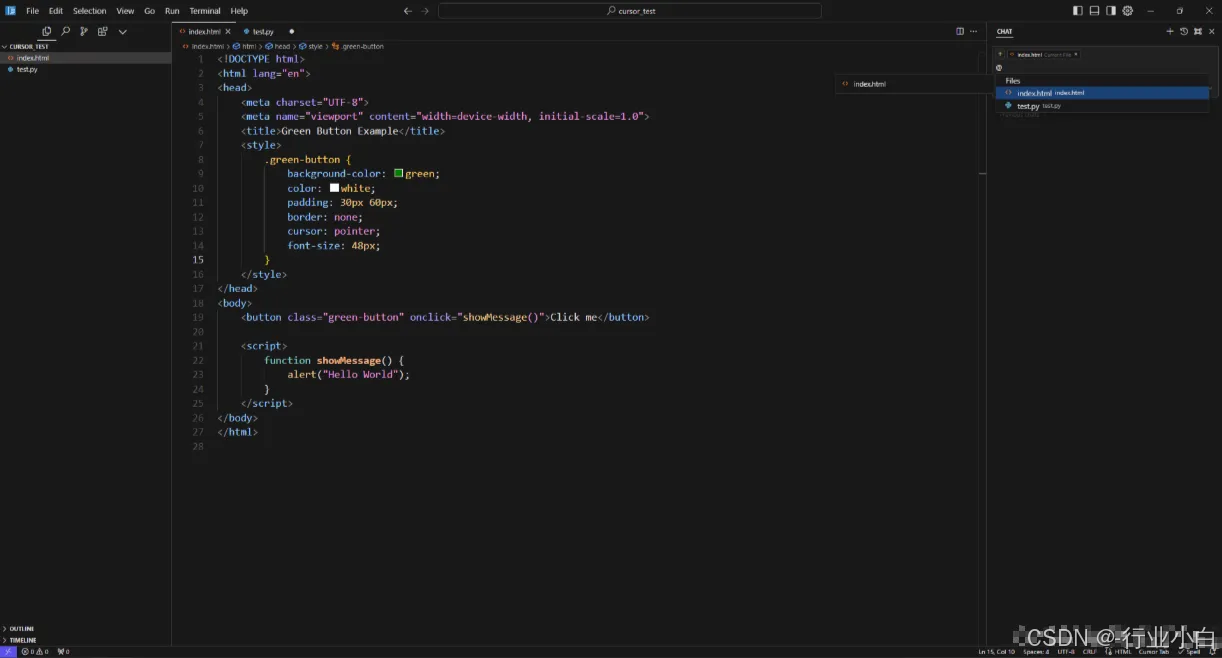Switch to the test.py editor tab
This screenshot has width=1222, height=658.
(263, 31)
